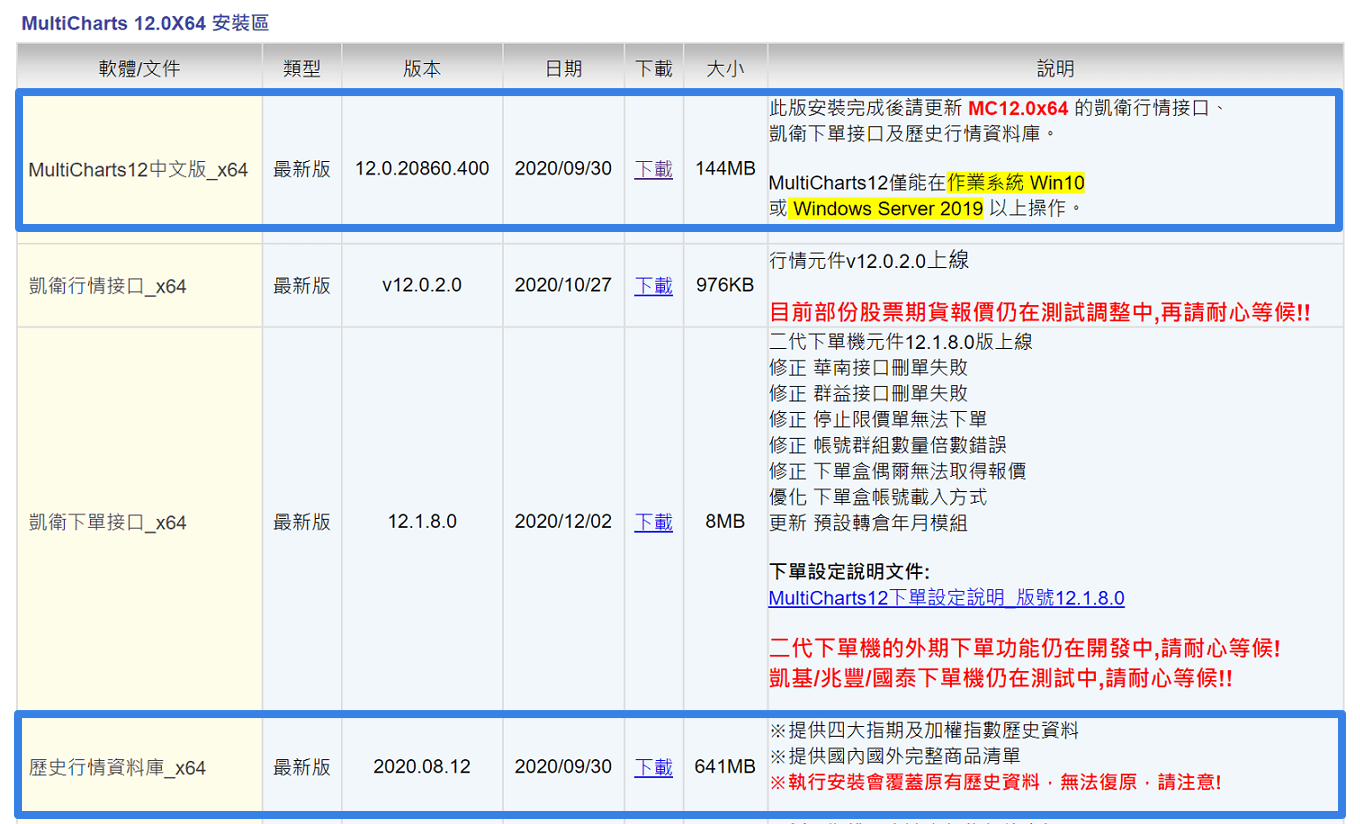The height and width of the screenshot is (824, 1360).
Task: Click the 大小 column header
Action: (x=725, y=68)
